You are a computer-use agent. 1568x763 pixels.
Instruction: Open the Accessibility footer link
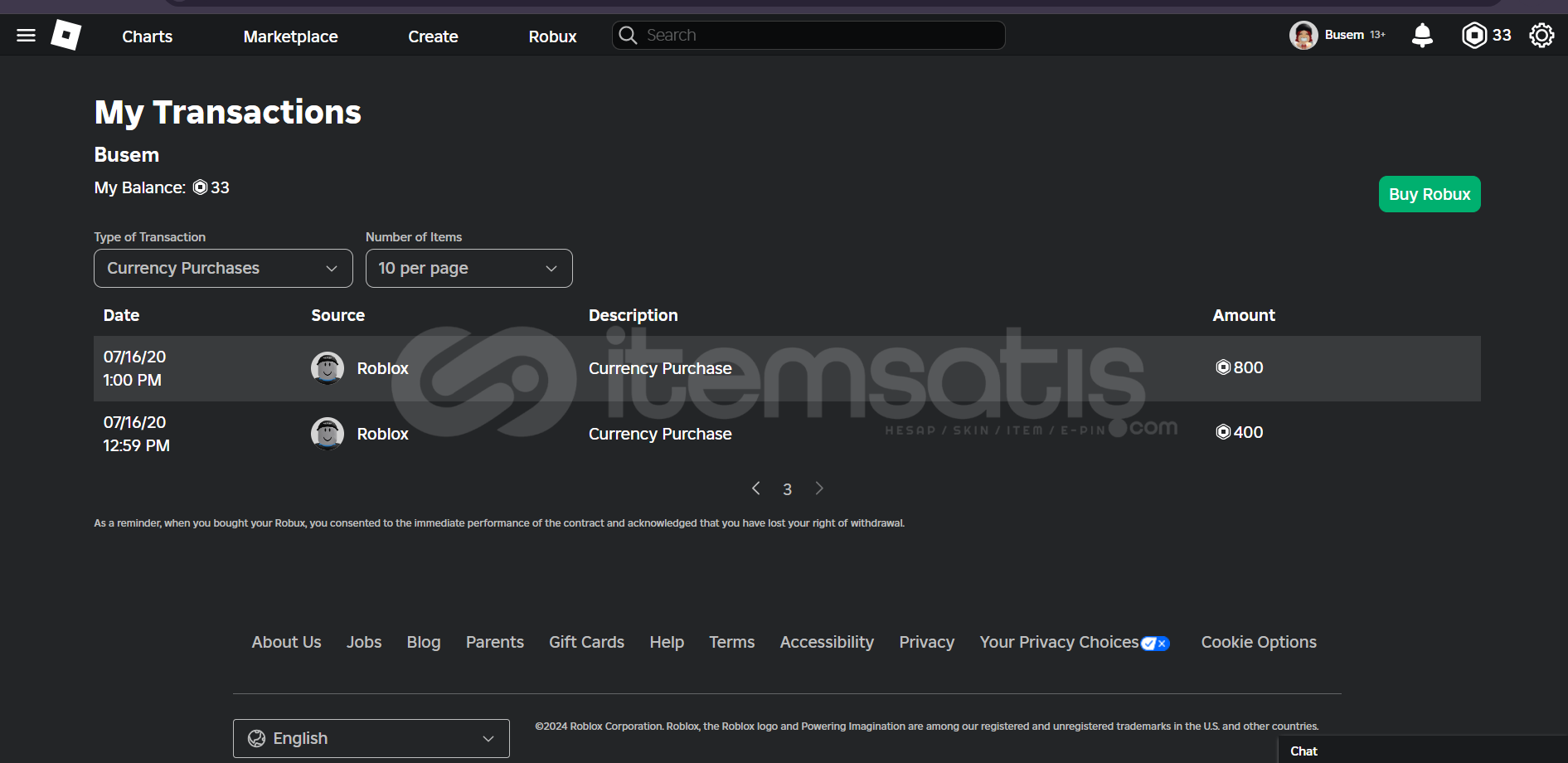click(827, 643)
